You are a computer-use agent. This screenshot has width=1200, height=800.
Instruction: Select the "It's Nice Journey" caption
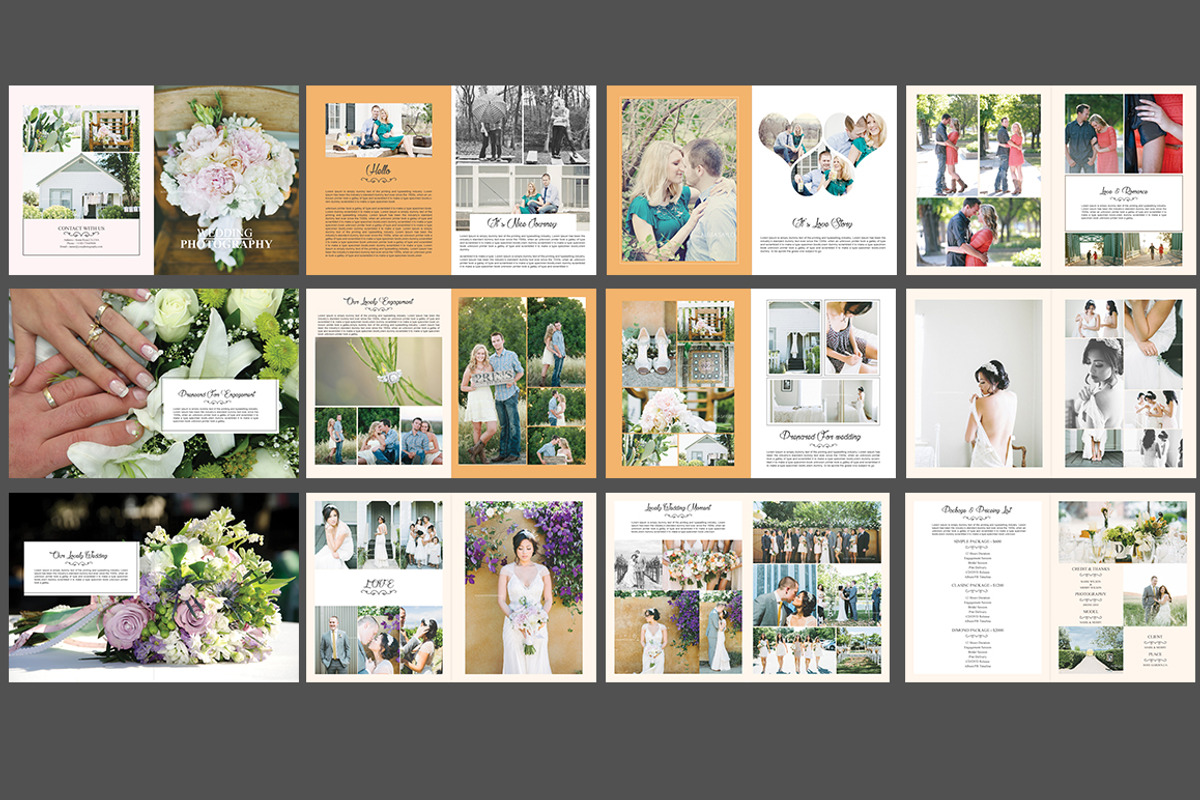click(521, 222)
